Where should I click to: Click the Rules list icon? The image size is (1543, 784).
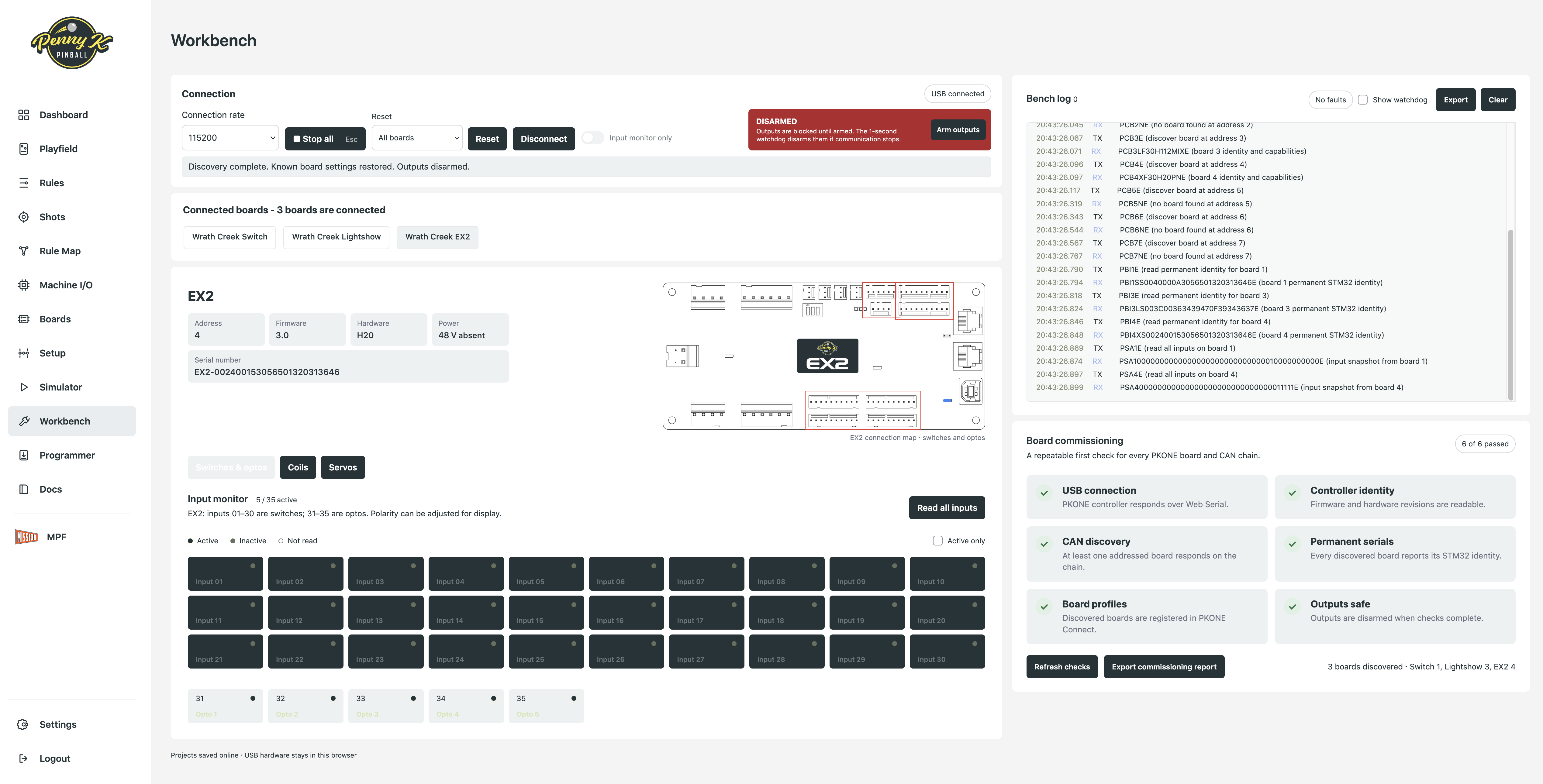click(x=23, y=183)
